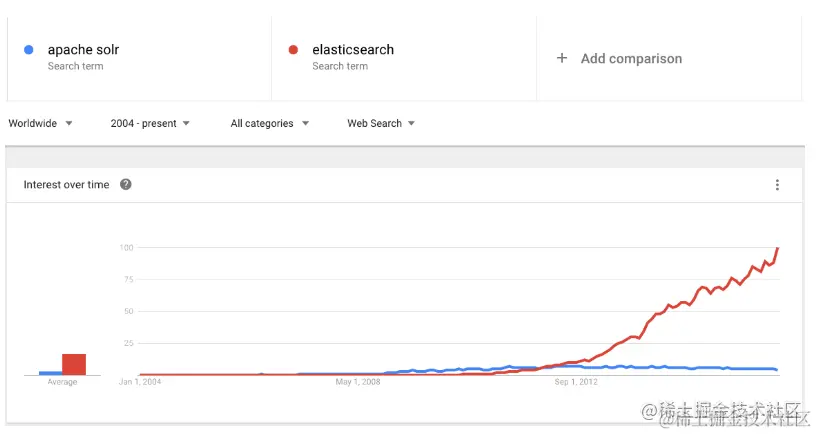Click the red Average bar for elasticsearch
The image size is (817, 435).
(74, 364)
